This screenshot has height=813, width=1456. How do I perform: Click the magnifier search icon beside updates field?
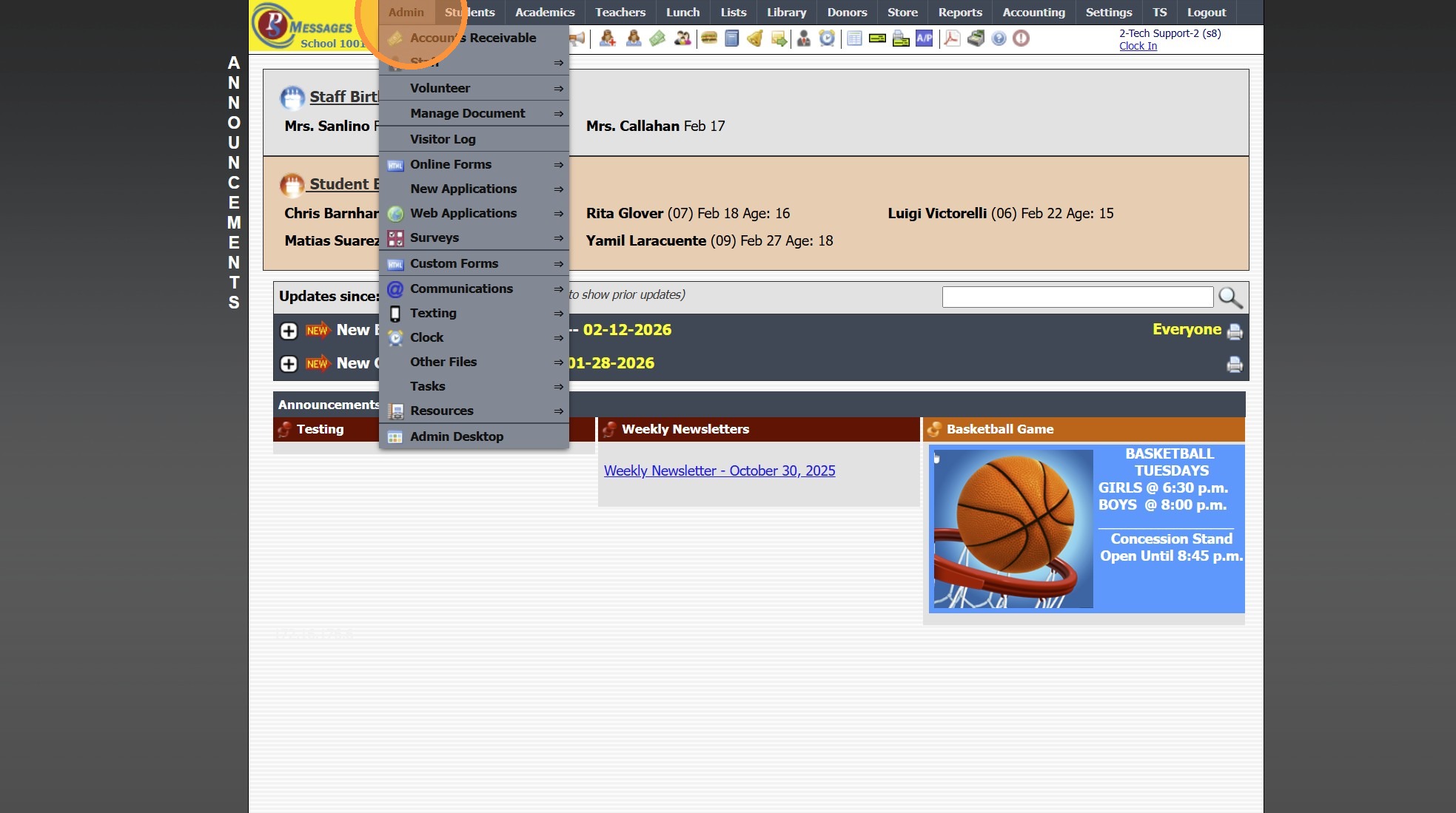point(1229,297)
